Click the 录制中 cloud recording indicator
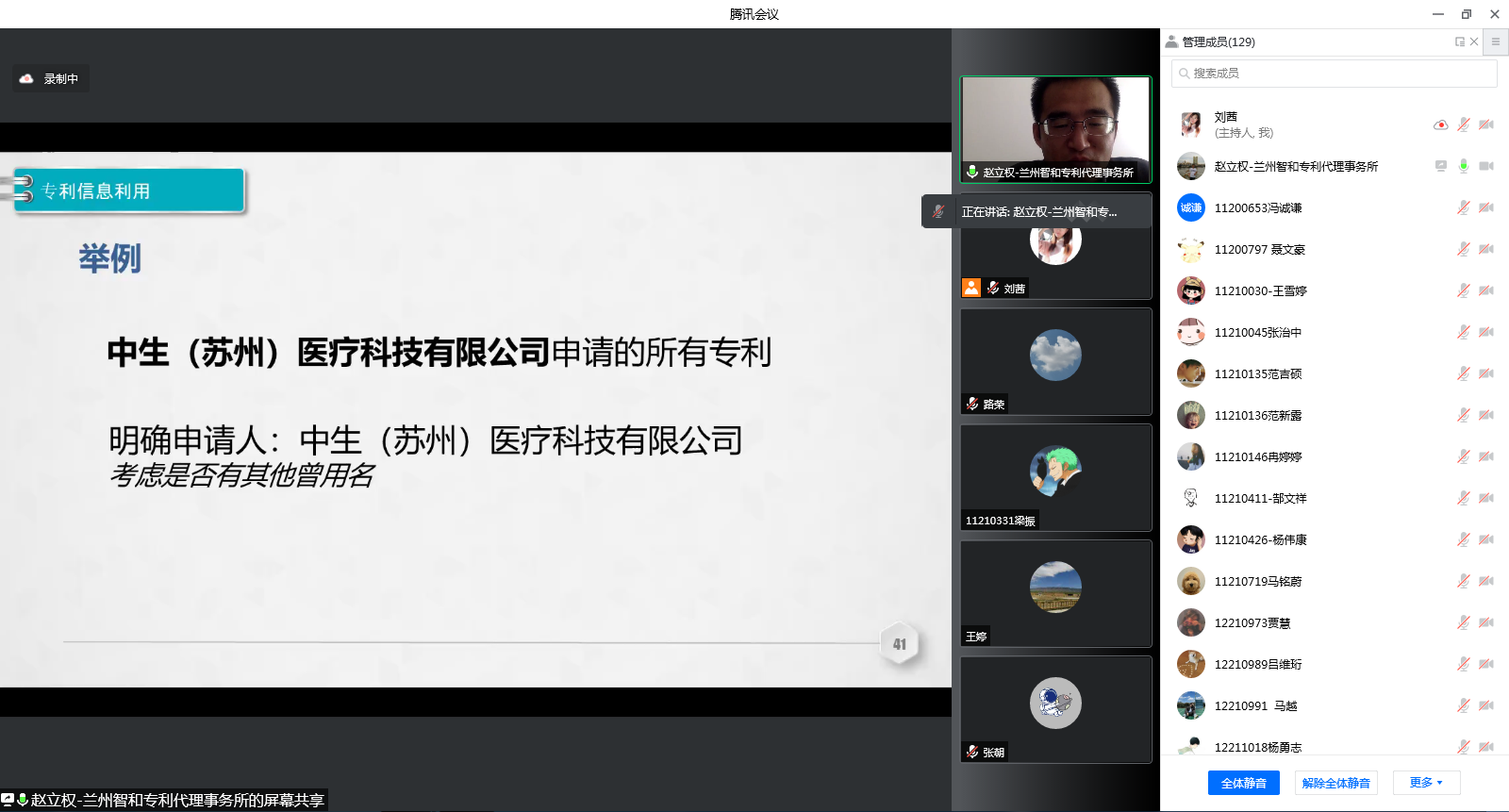The height and width of the screenshot is (812, 1509). click(51, 79)
